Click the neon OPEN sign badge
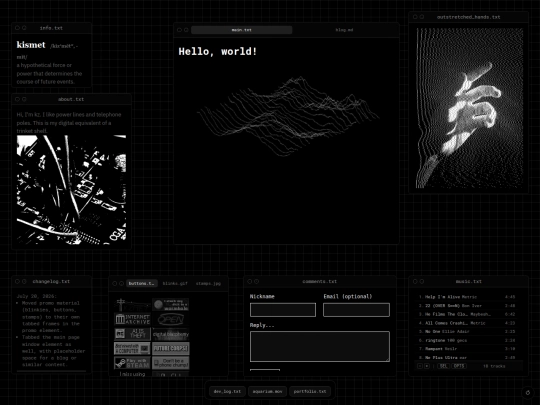The width and height of the screenshot is (540, 405). pyautogui.click(x=170, y=319)
